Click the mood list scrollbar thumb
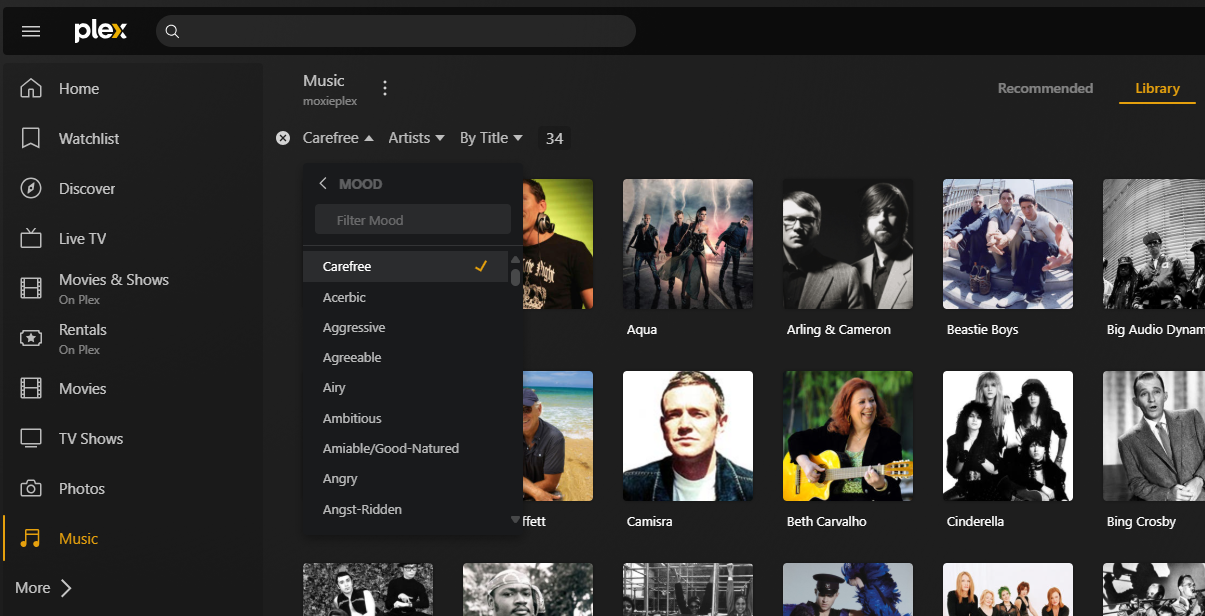The height and width of the screenshot is (616, 1205). 516,276
